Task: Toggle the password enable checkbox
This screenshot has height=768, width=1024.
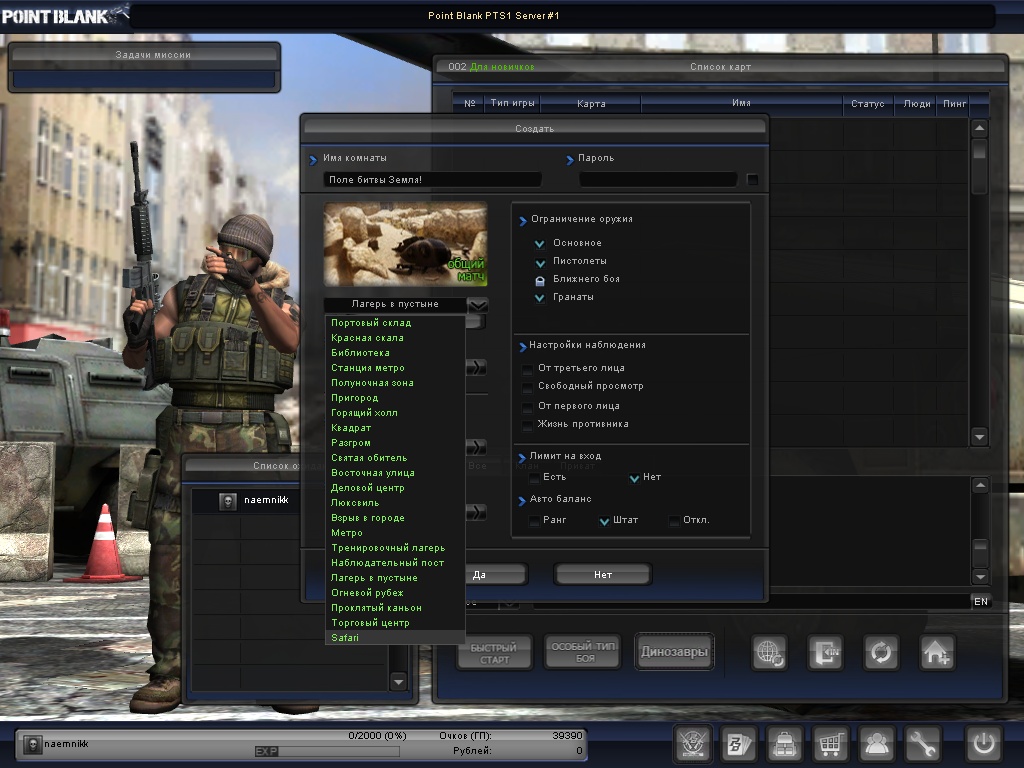Action: coord(752,179)
